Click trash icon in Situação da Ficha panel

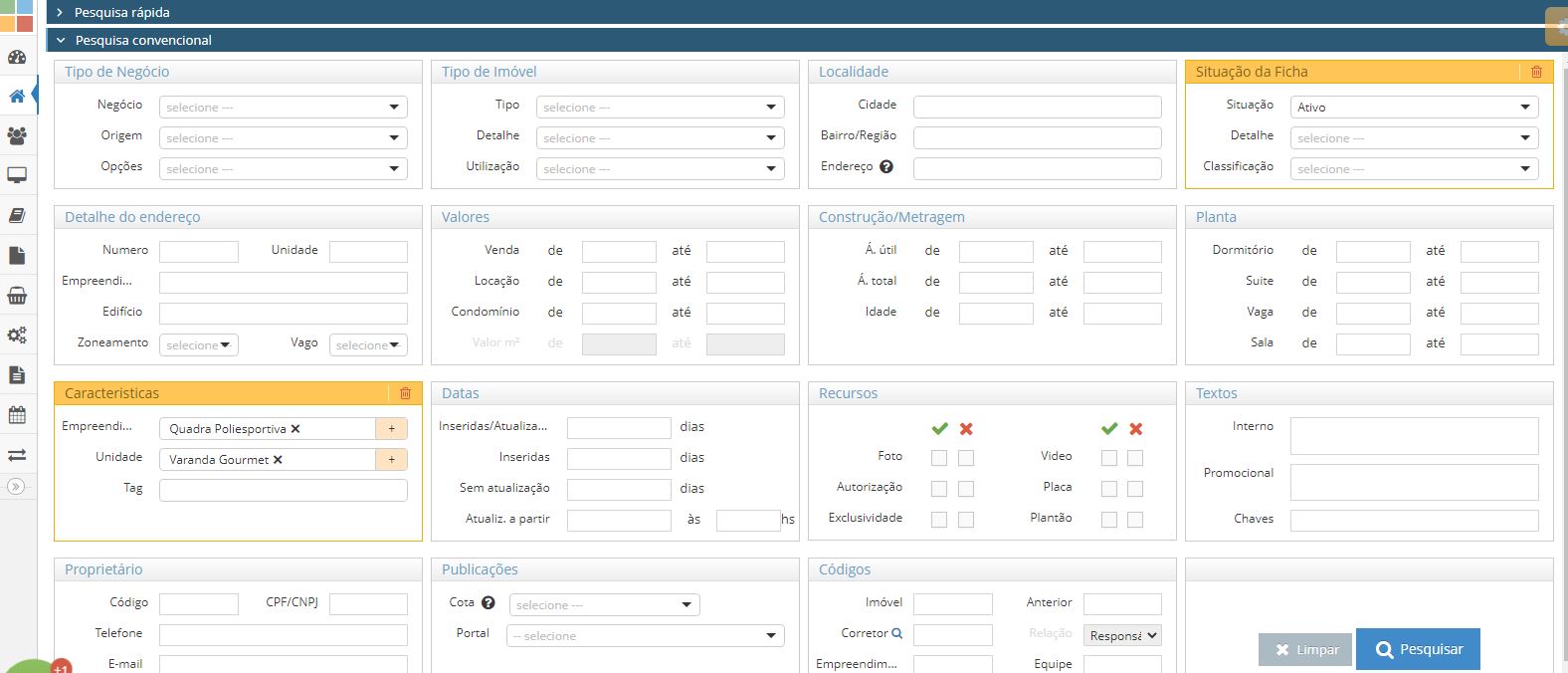pos(1536,72)
